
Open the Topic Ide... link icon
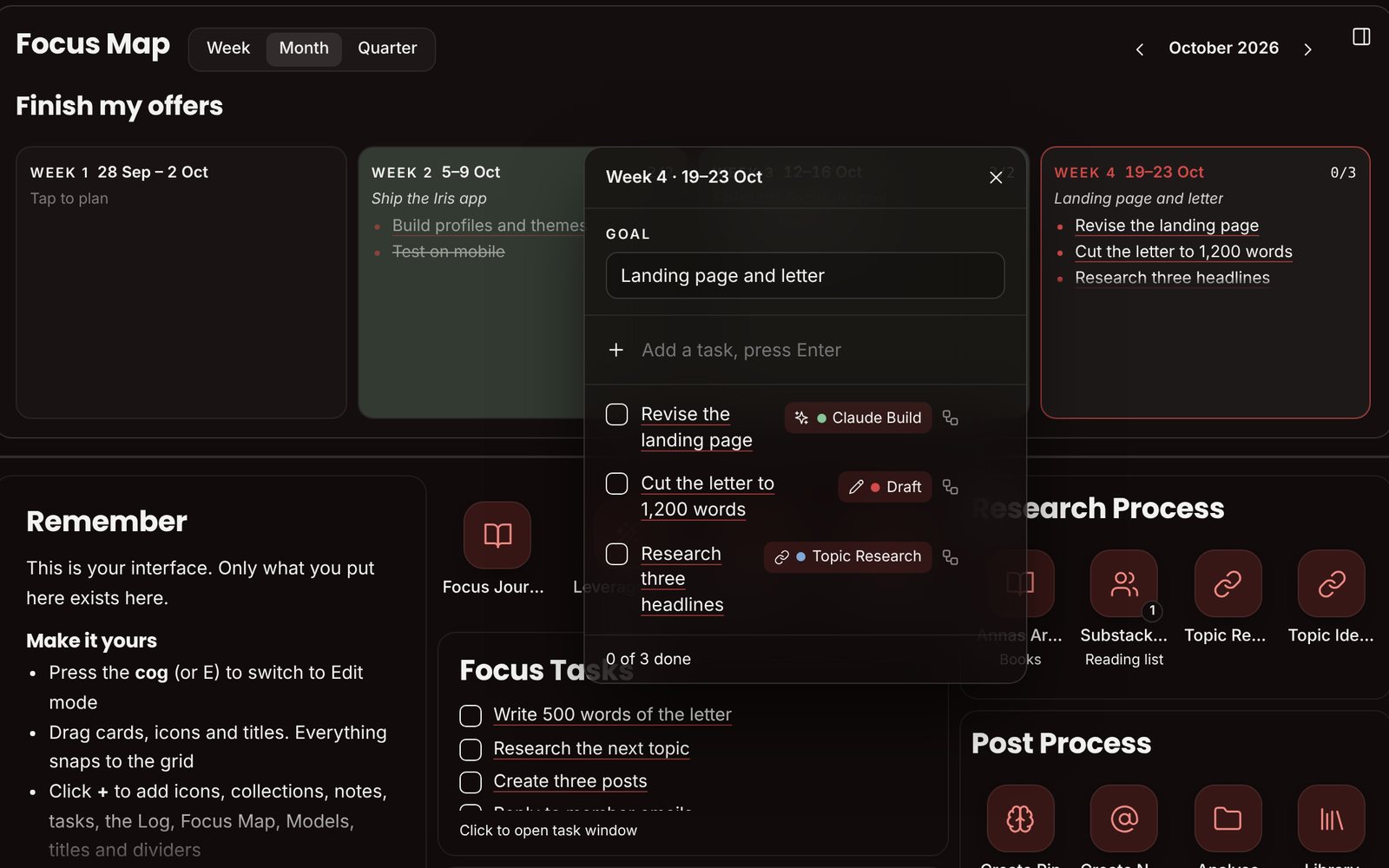coord(1332,583)
